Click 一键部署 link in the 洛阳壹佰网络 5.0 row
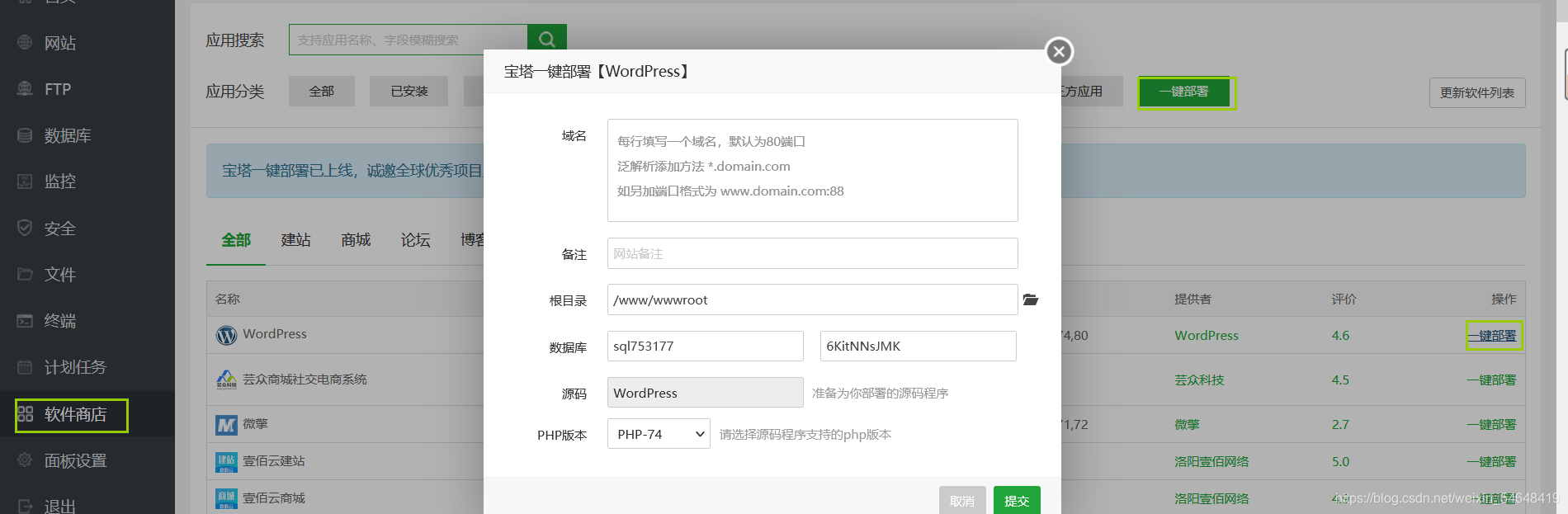Viewport: 1568px width, 514px height. coord(1492,462)
